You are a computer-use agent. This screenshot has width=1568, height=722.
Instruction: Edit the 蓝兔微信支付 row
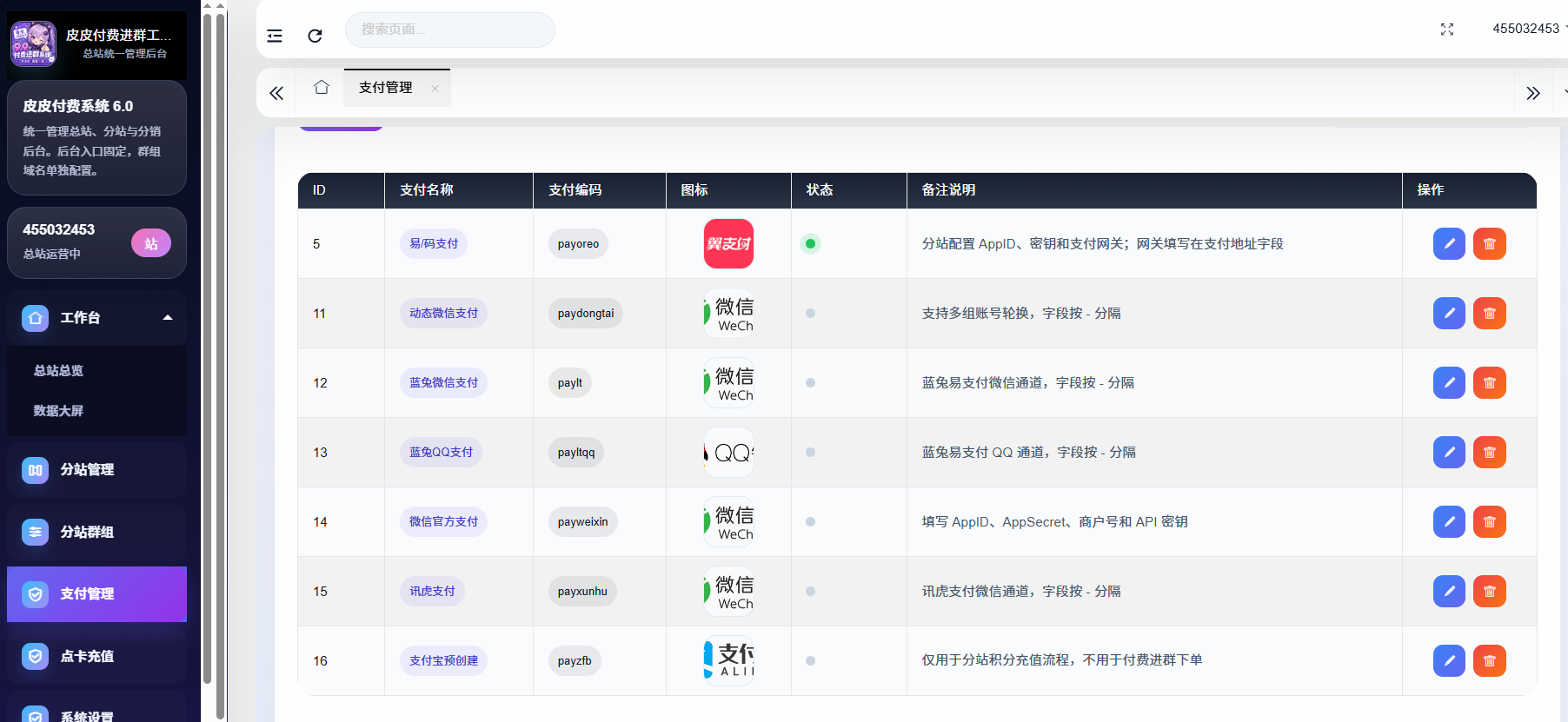pos(1449,383)
